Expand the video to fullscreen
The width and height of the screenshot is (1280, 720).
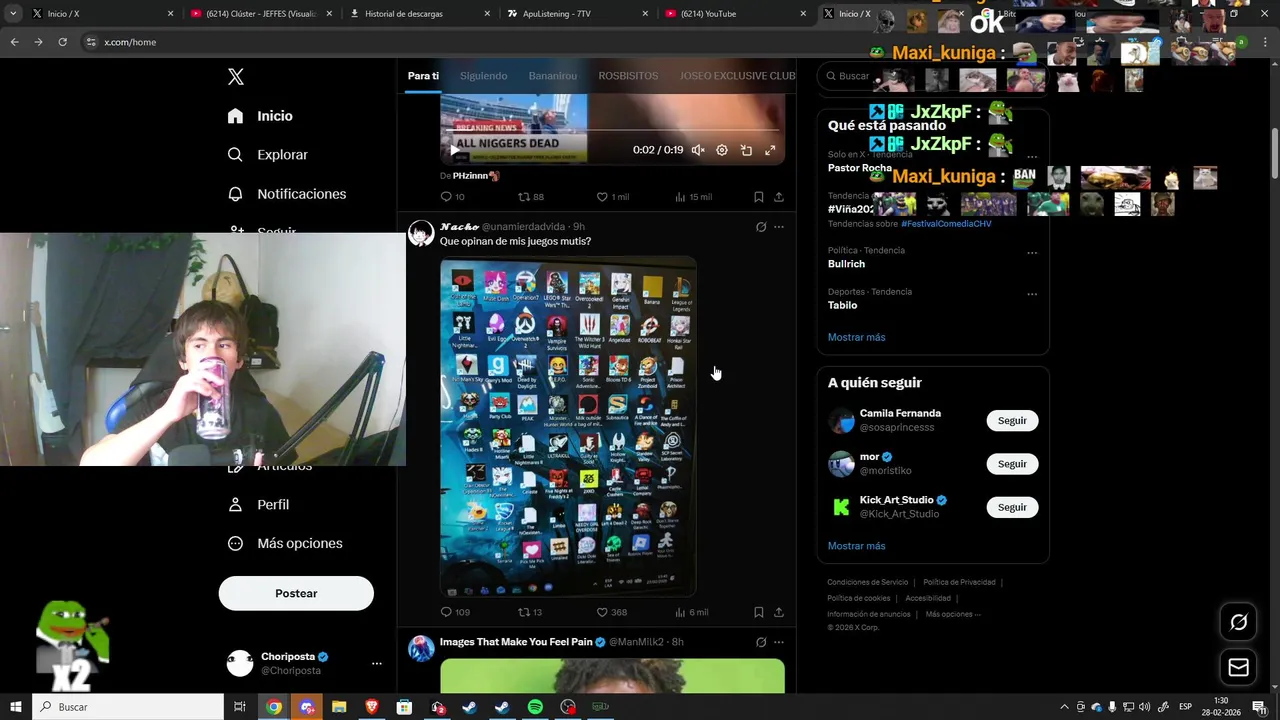[770, 150]
